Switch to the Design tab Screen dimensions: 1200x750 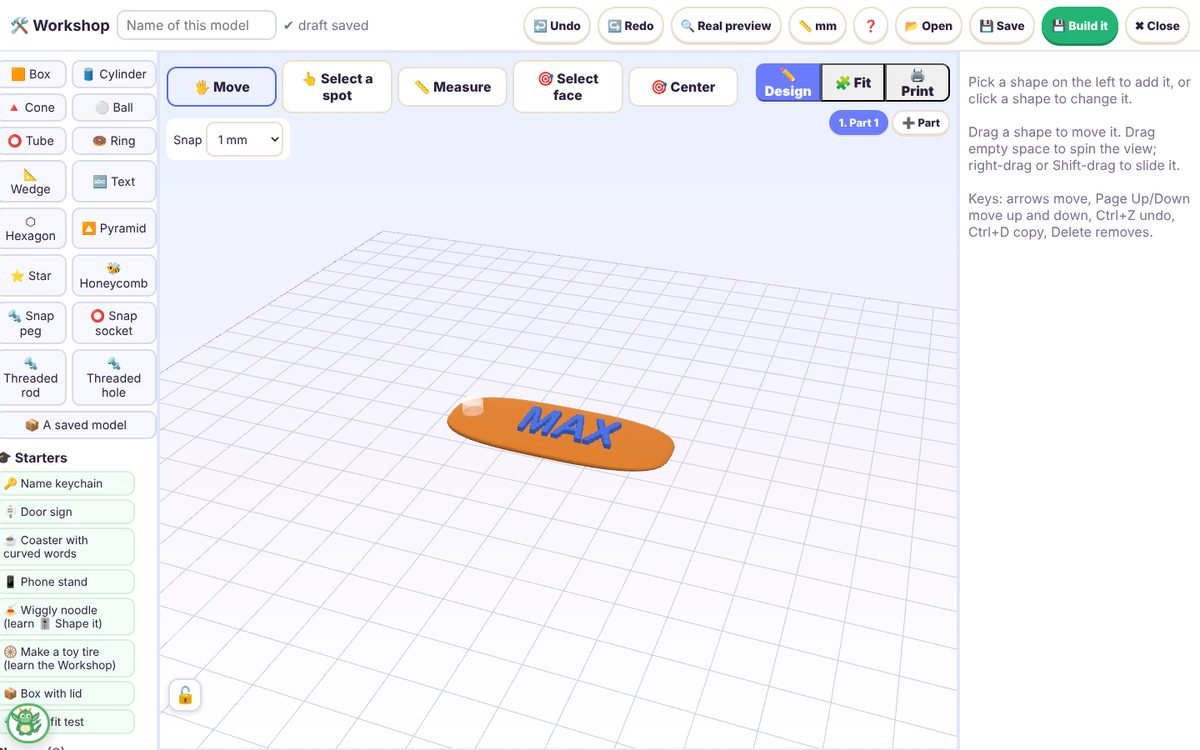pos(788,83)
